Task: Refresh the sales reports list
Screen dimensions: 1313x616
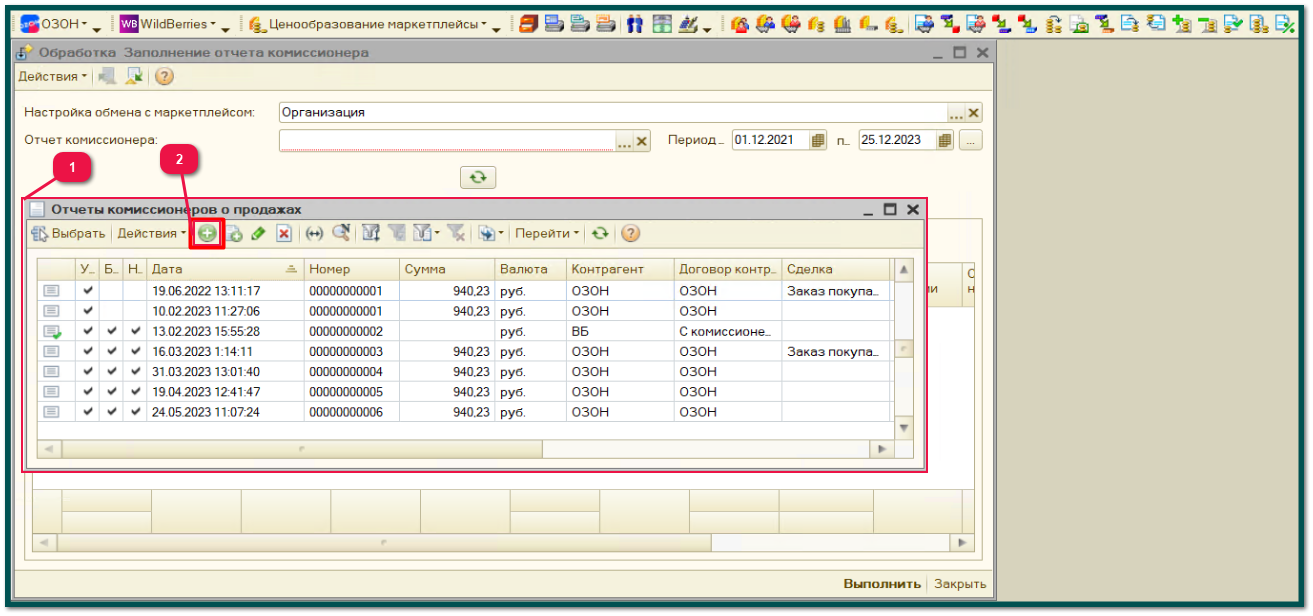Action: click(x=599, y=233)
